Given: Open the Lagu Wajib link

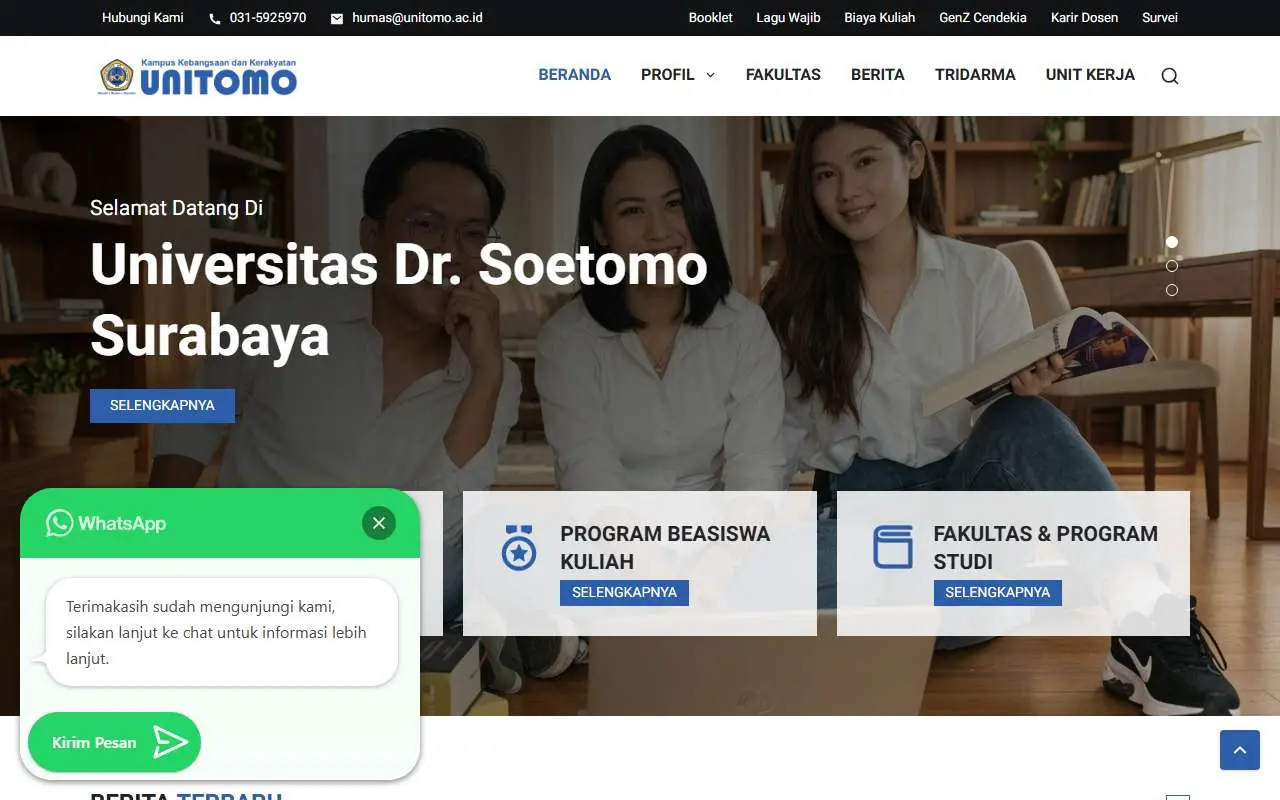Looking at the screenshot, I should [x=788, y=18].
